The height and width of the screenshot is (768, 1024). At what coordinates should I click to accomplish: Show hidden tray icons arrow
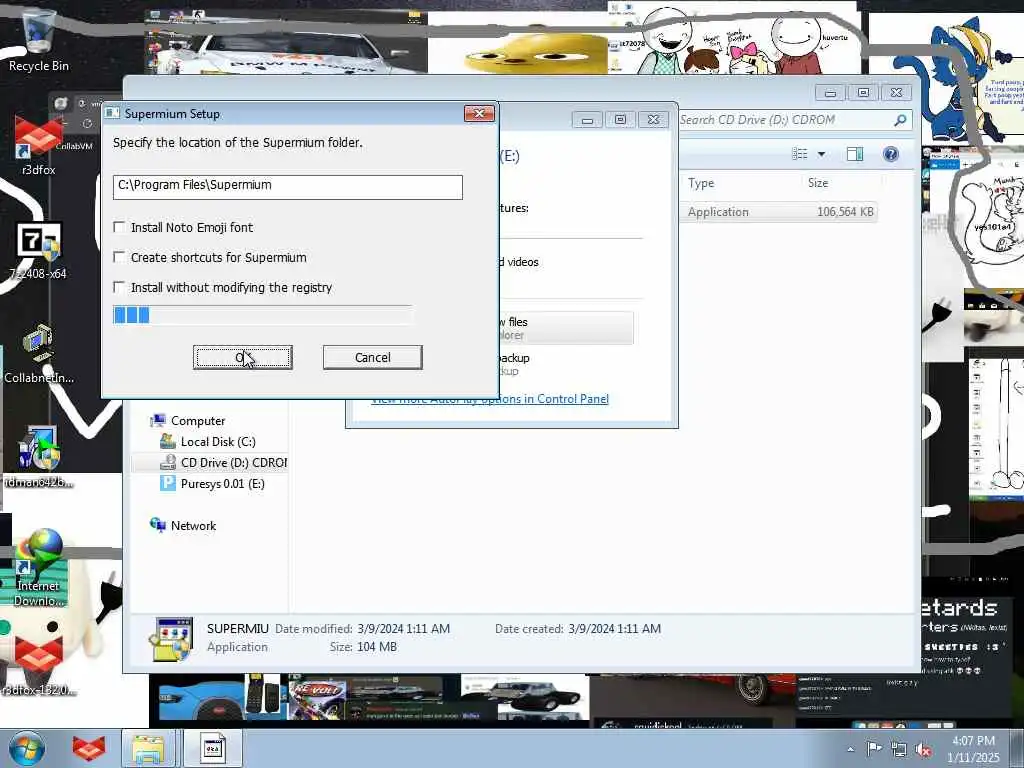850,749
